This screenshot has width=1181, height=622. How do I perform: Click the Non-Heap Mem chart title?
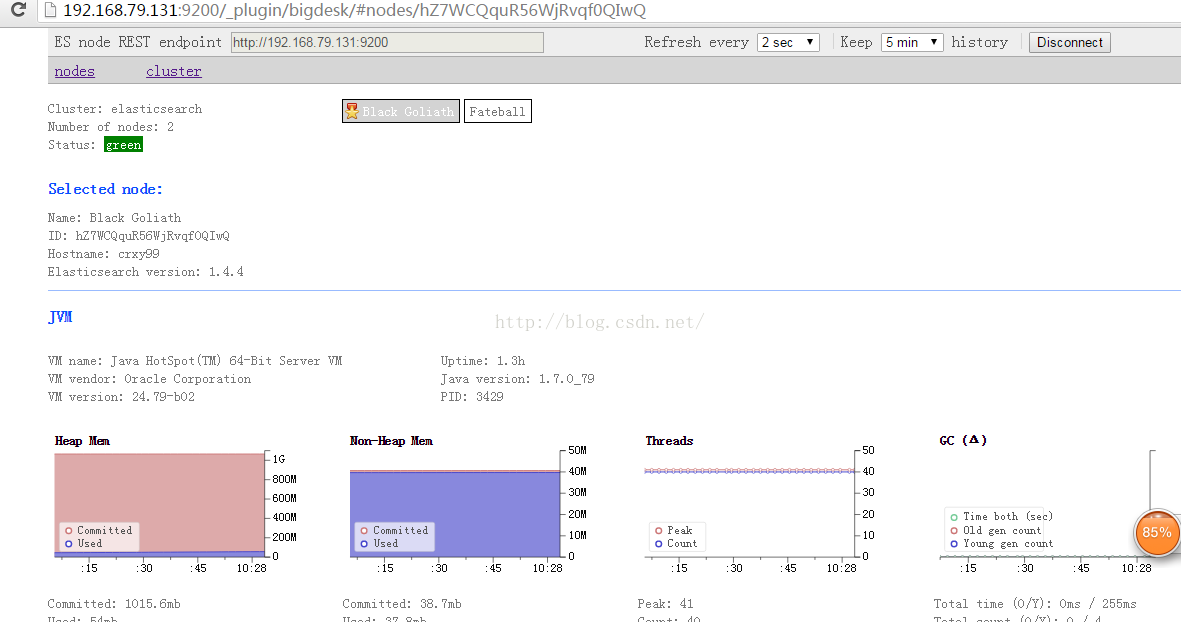pos(391,441)
